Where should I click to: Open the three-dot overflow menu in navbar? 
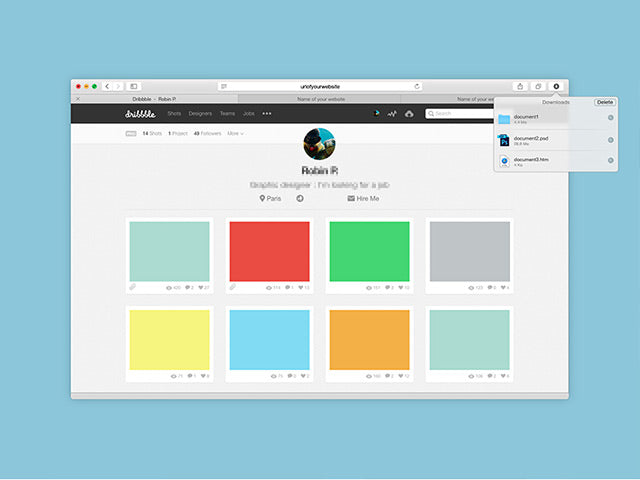[267, 114]
